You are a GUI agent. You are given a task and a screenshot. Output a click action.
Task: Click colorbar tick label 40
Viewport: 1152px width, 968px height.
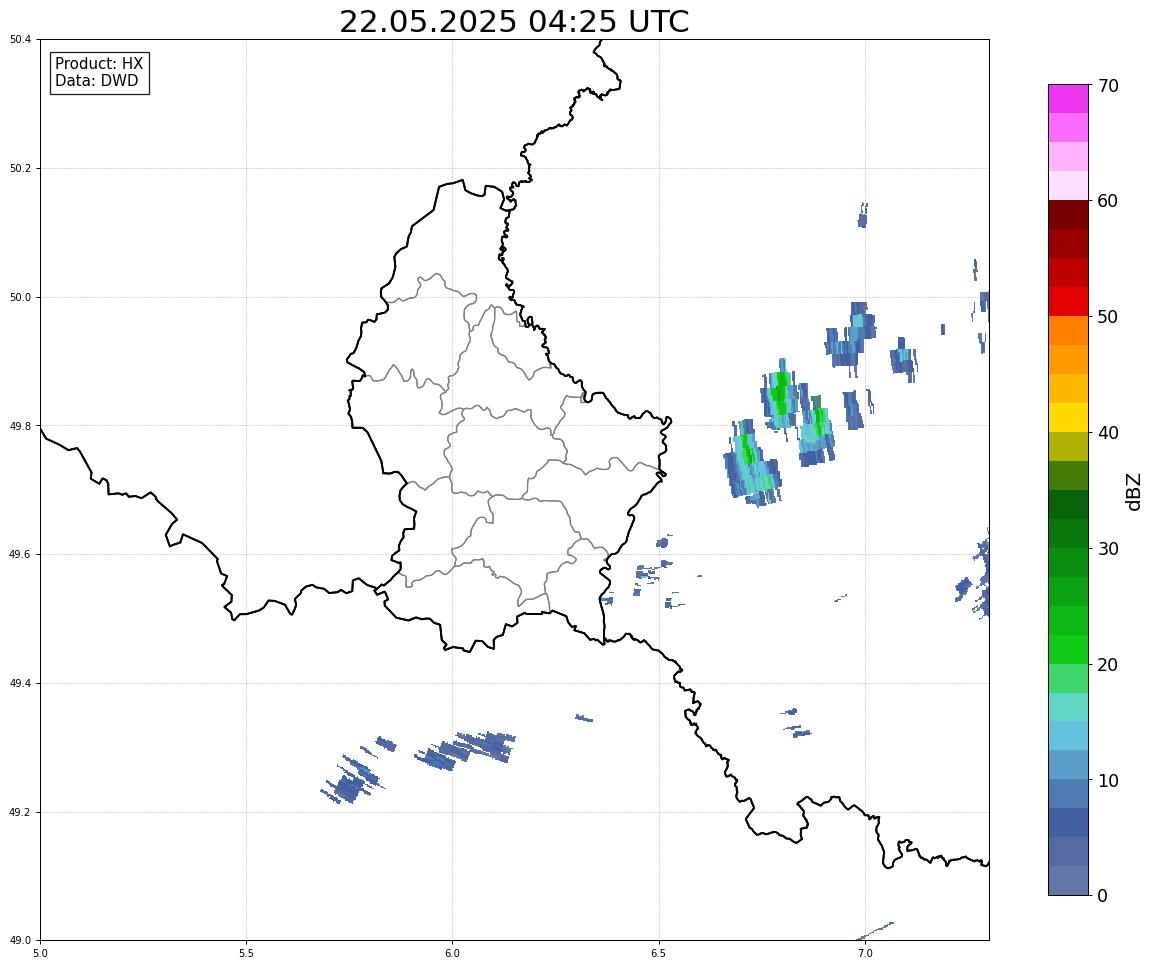coord(1108,433)
